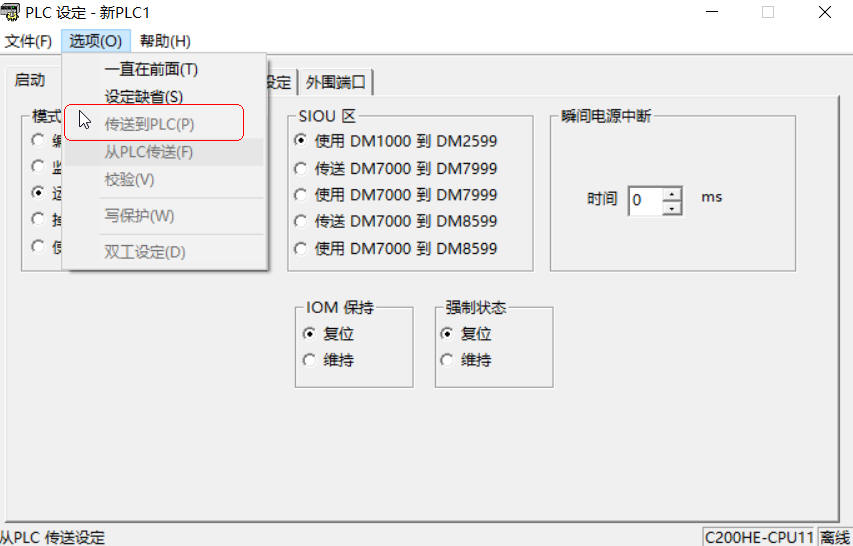This screenshot has height=546, width=853.
Task: Open the 文件(F) menu
Action: click(28, 41)
